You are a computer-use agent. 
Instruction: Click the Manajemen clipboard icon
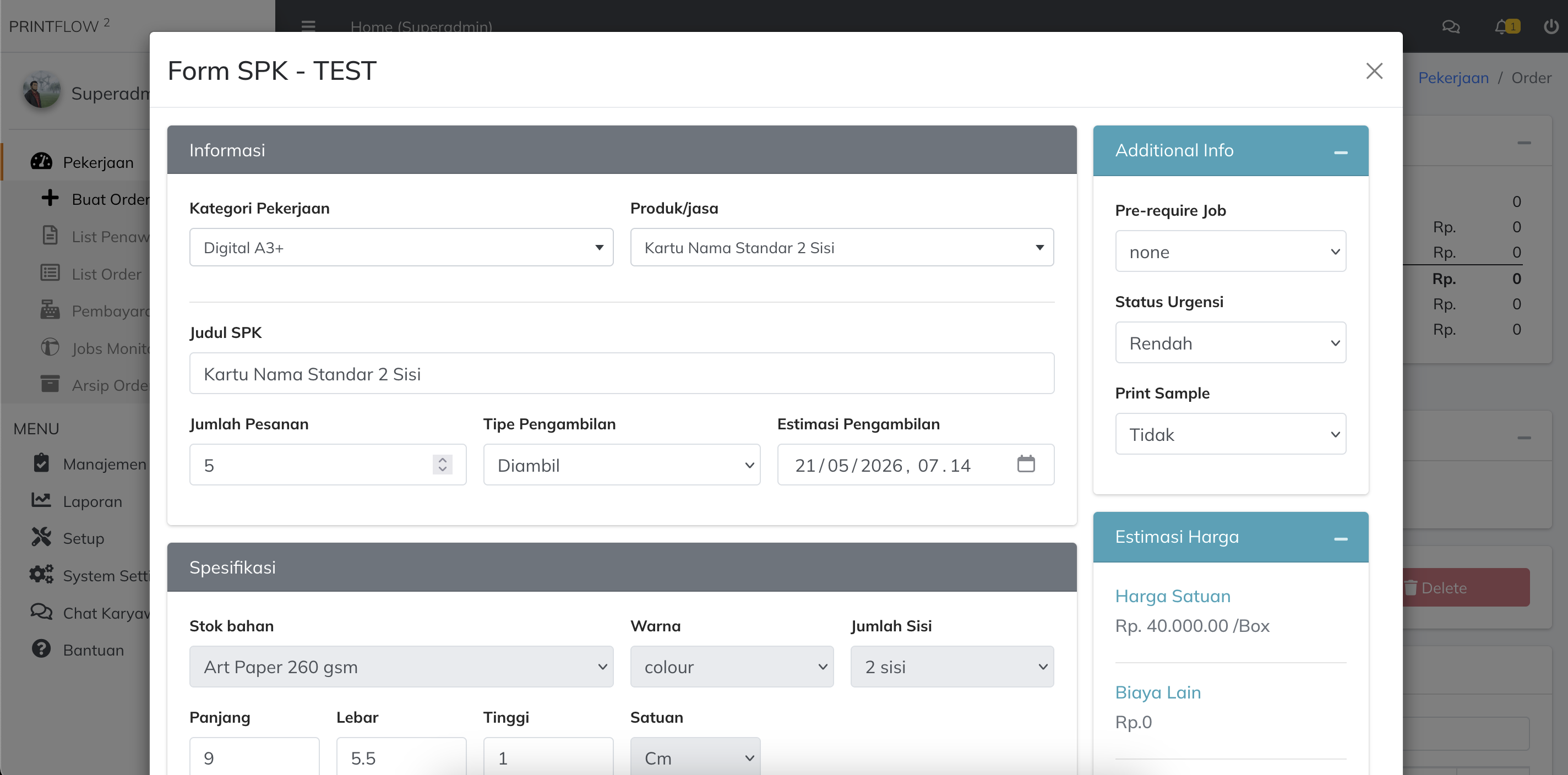pos(41,463)
